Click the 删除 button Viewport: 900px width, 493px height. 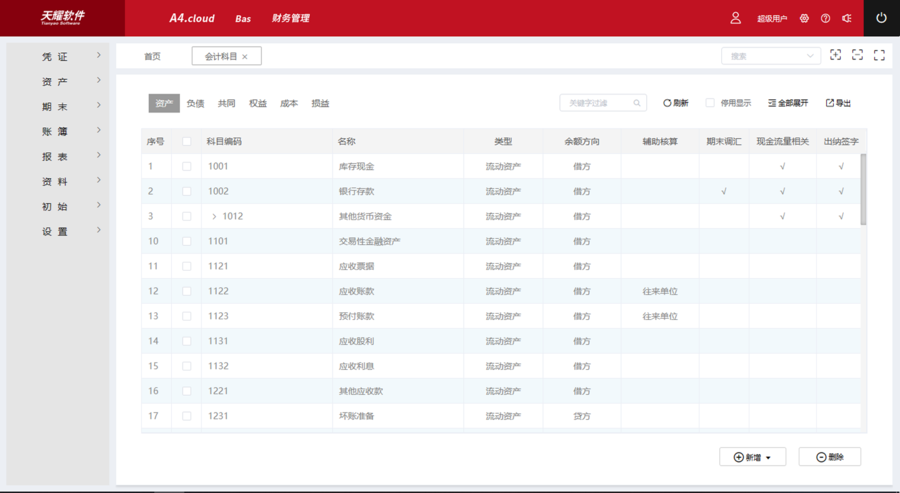pos(829,457)
